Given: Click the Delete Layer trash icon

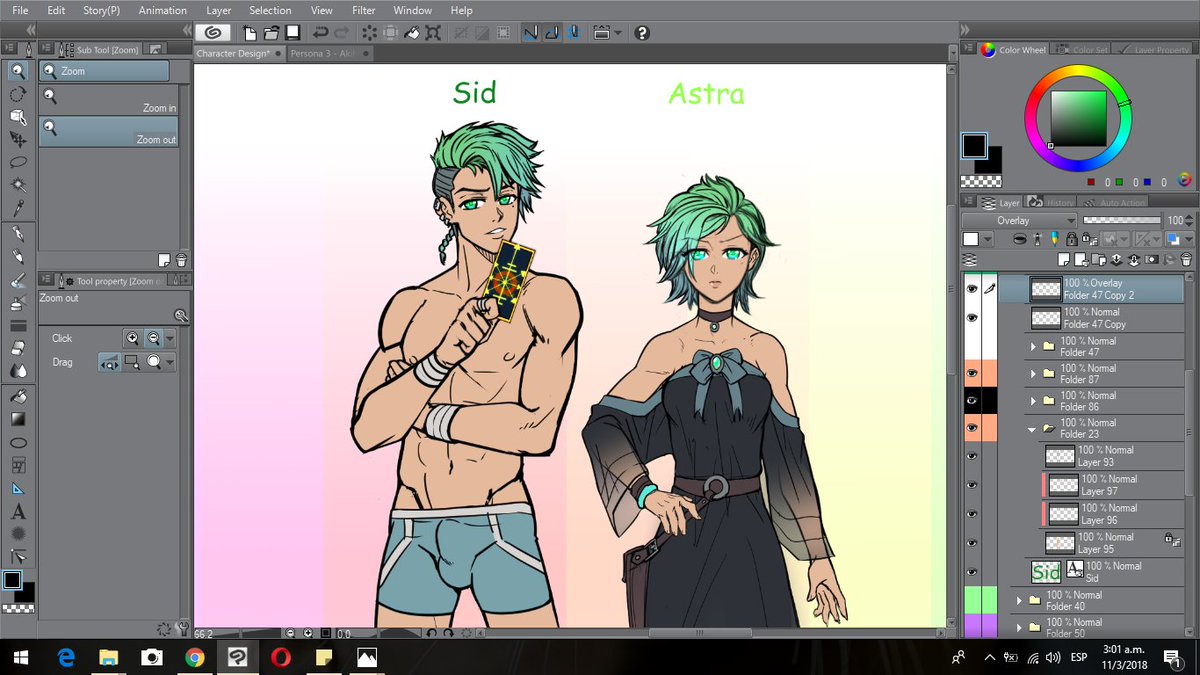Looking at the screenshot, I should tap(1186, 260).
